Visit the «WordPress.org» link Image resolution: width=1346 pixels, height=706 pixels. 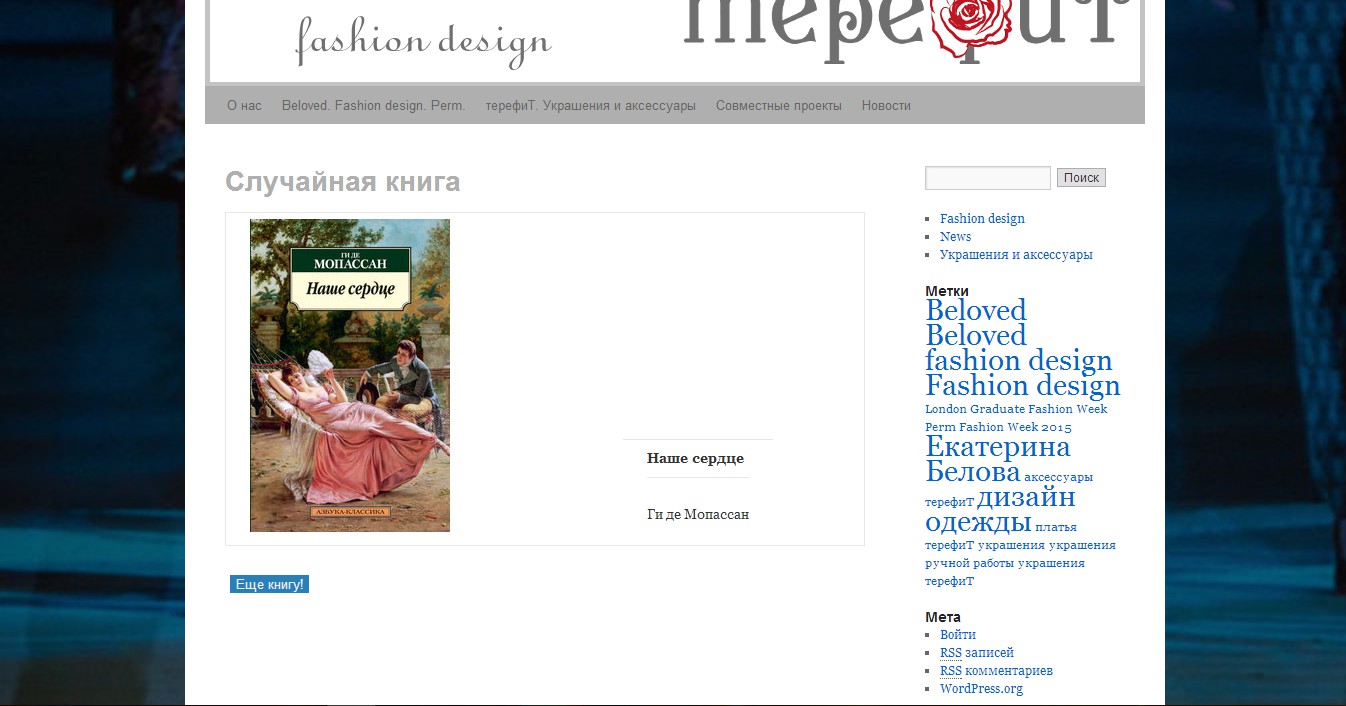981,689
